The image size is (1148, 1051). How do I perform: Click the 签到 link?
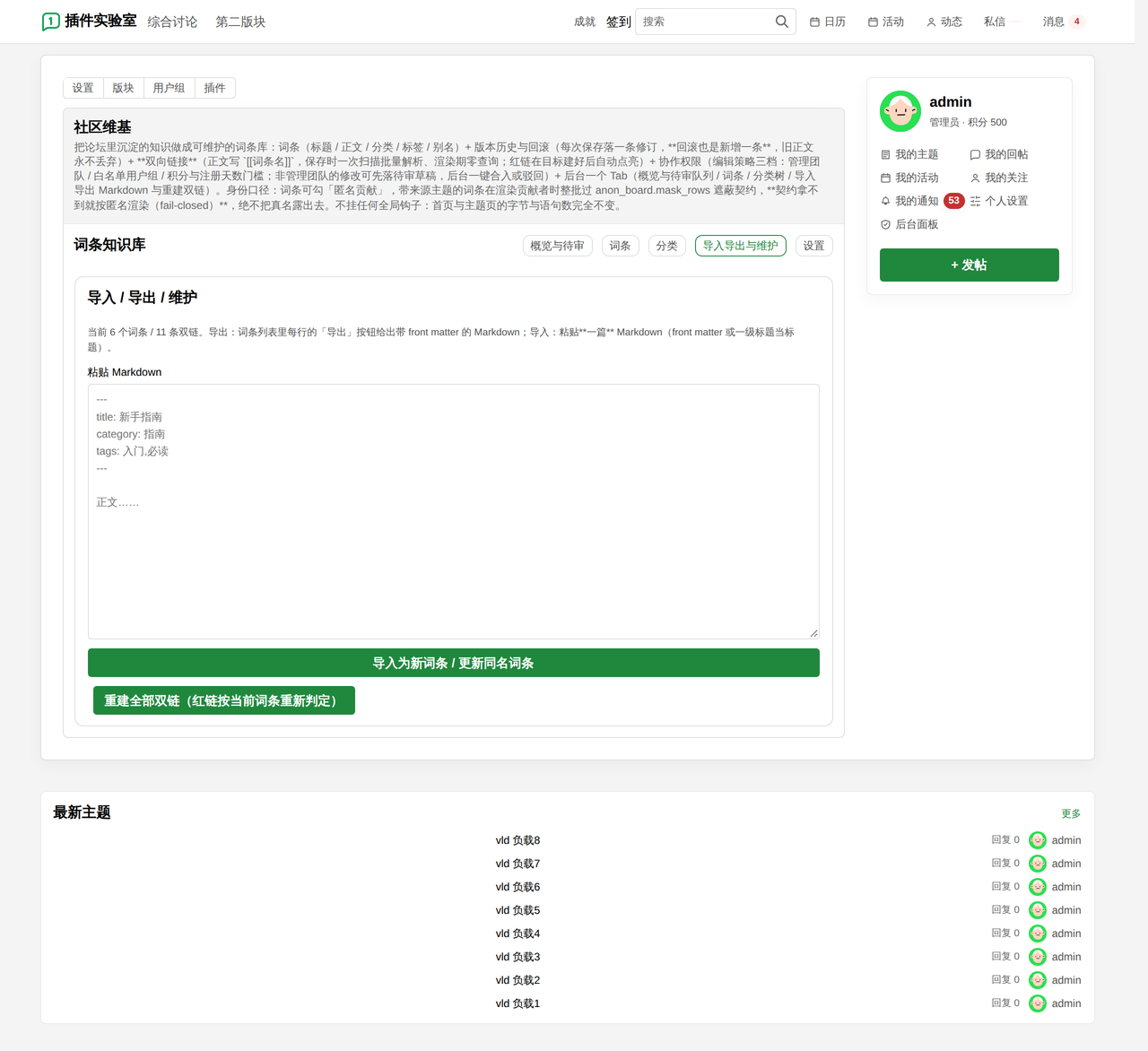[x=619, y=22]
